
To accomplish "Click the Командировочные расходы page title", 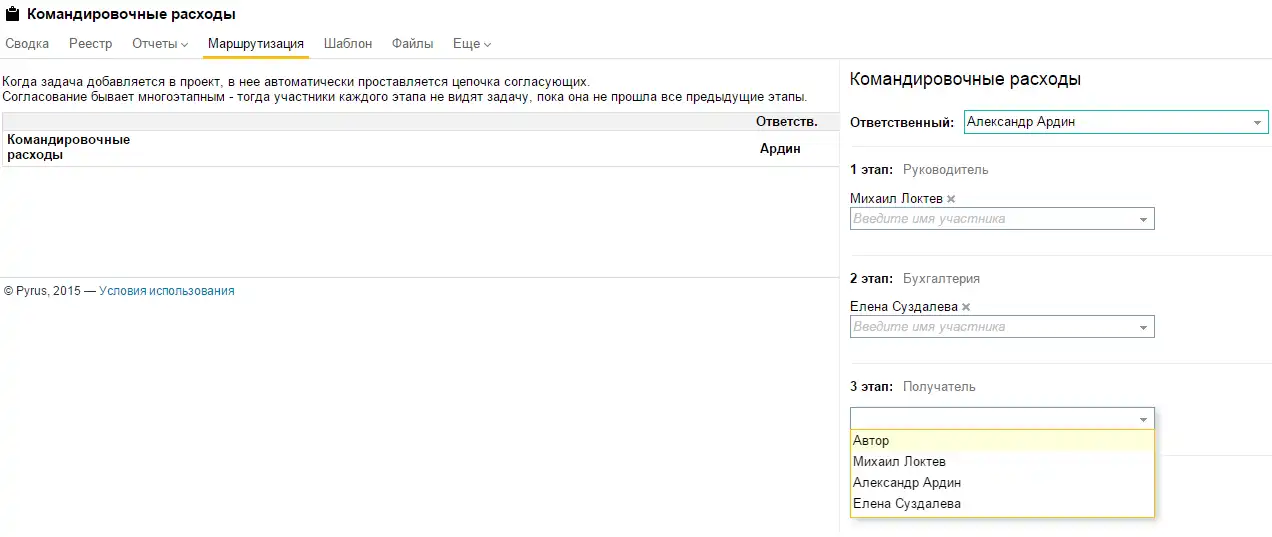I will [x=131, y=15].
